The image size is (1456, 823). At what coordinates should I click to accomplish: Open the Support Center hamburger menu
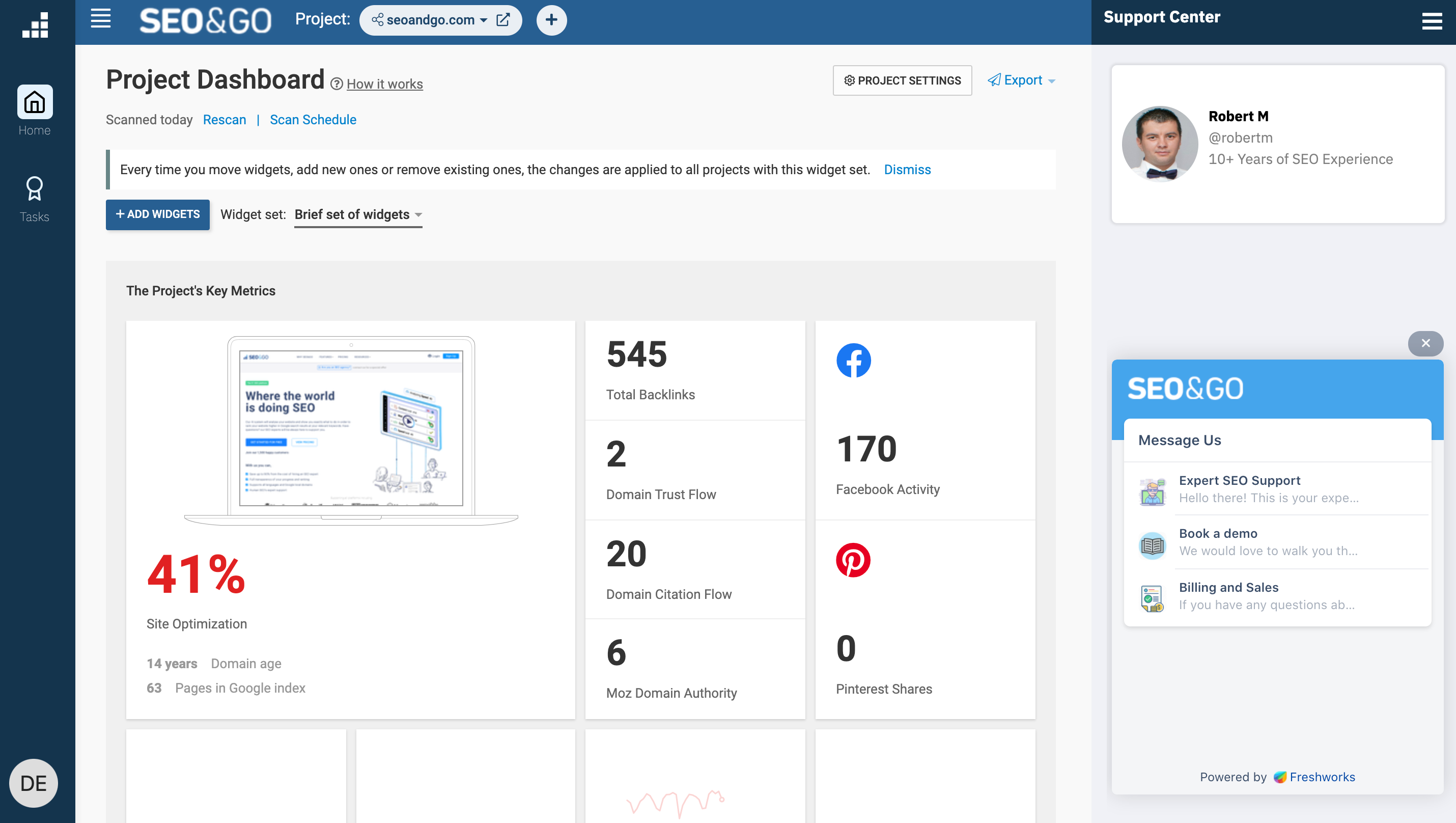(x=1432, y=21)
